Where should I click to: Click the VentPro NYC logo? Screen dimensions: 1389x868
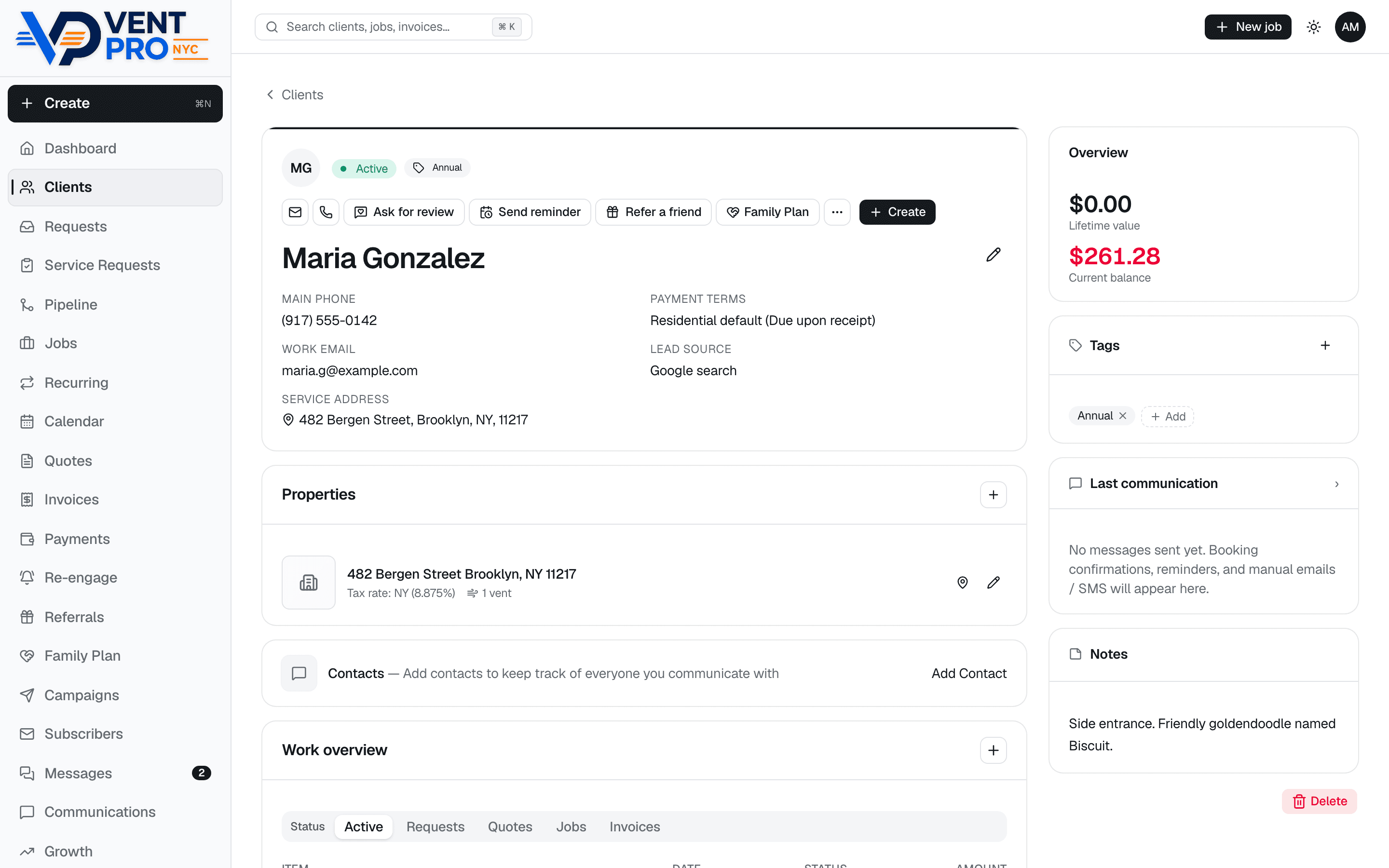112,38
